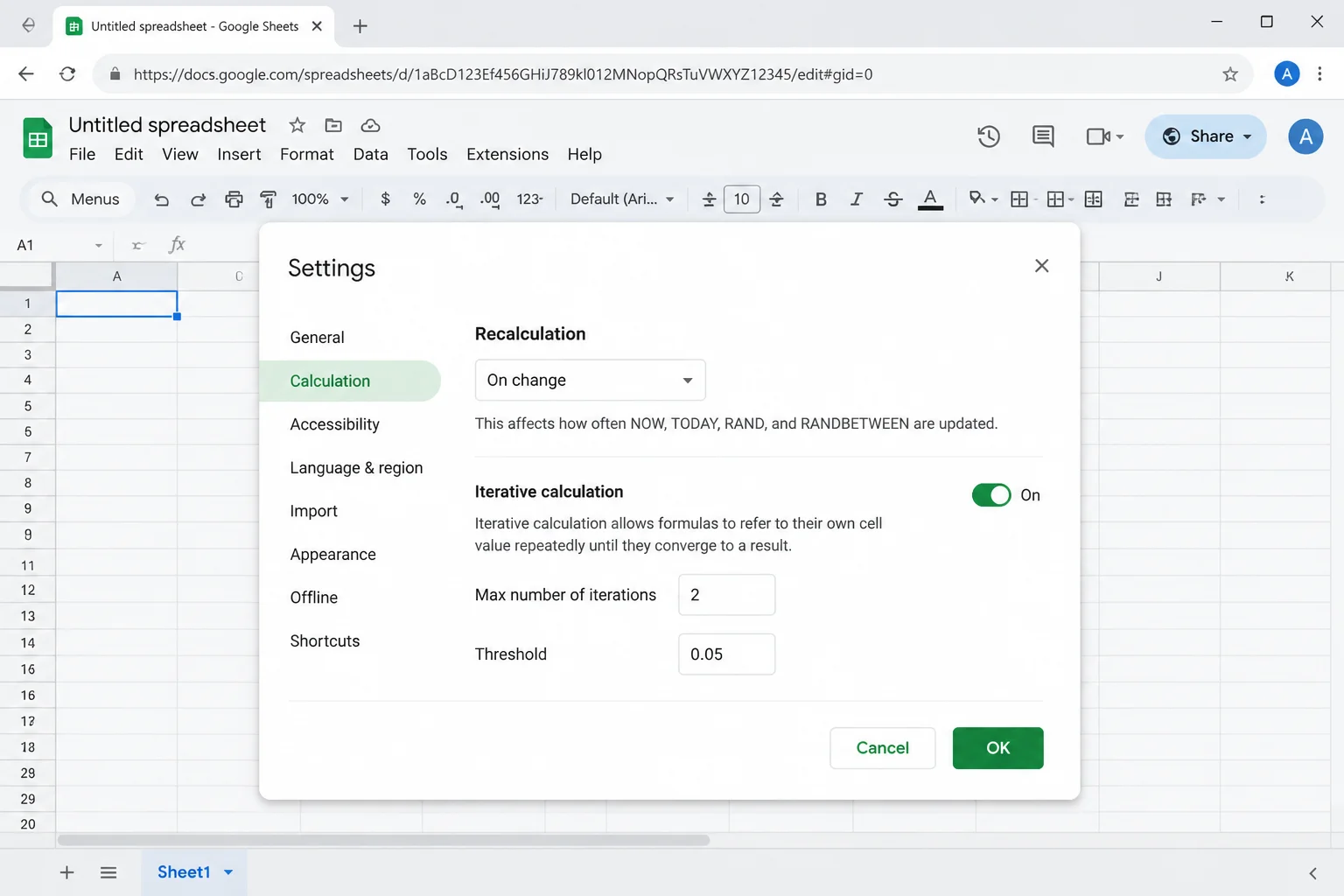Select Offline settings section
The width and height of the screenshot is (1344, 896).
click(x=313, y=598)
